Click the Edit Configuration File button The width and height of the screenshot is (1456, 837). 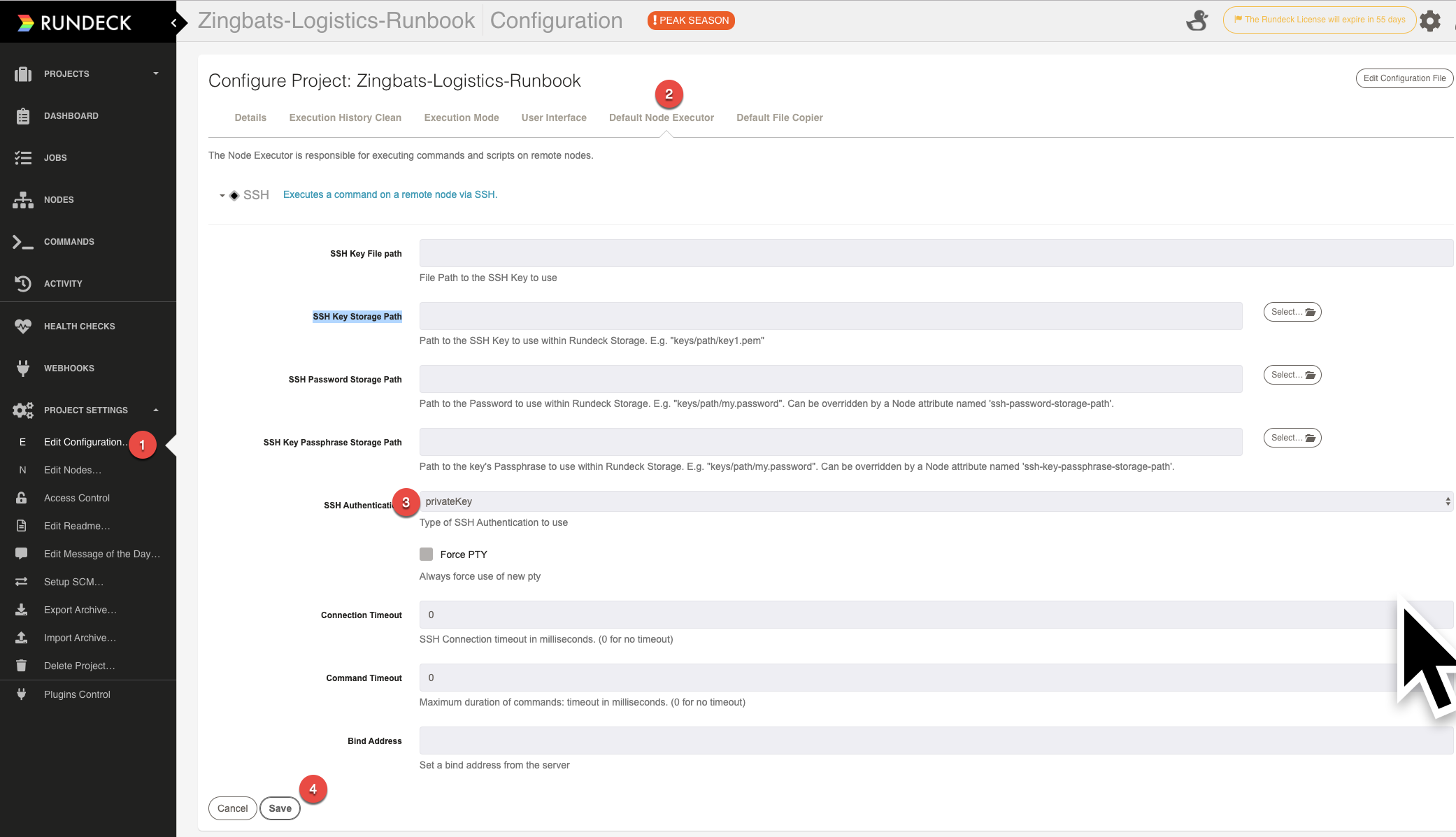click(1404, 78)
